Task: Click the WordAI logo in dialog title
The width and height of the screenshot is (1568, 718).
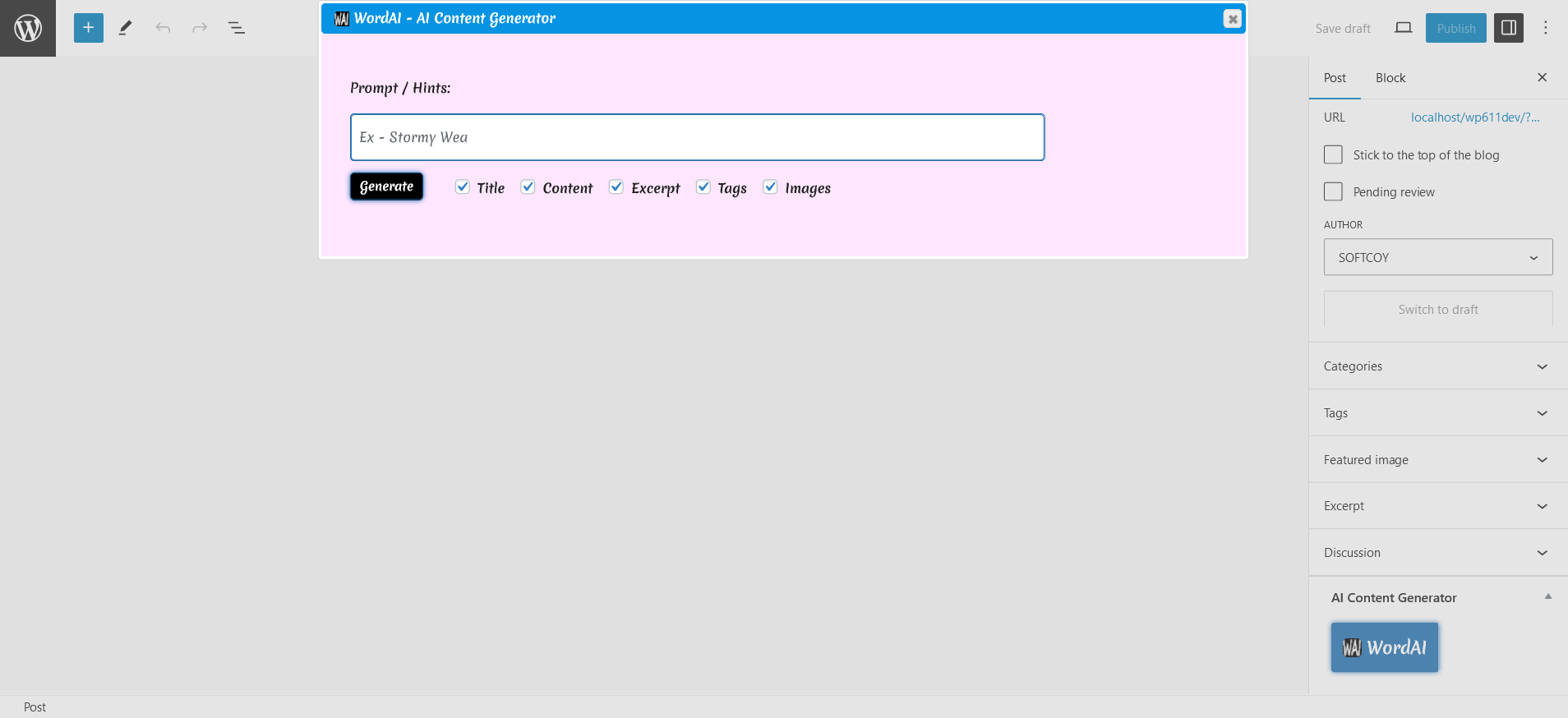Action: pos(342,18)
